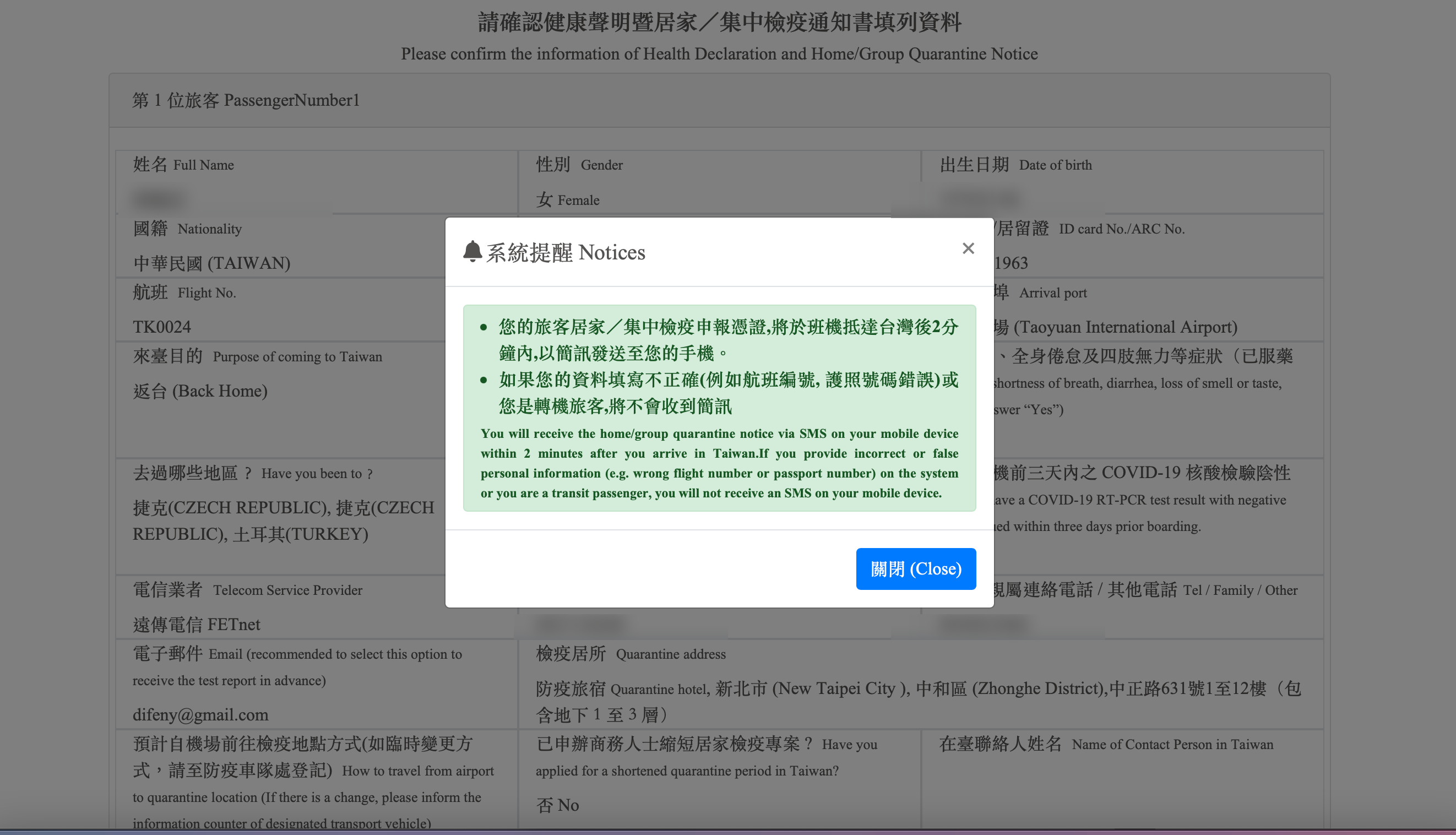Viewport: 1456px width, 835px height.
Task: Click the English subtitle 'Please confirm the information'
Action: (719, 54)
